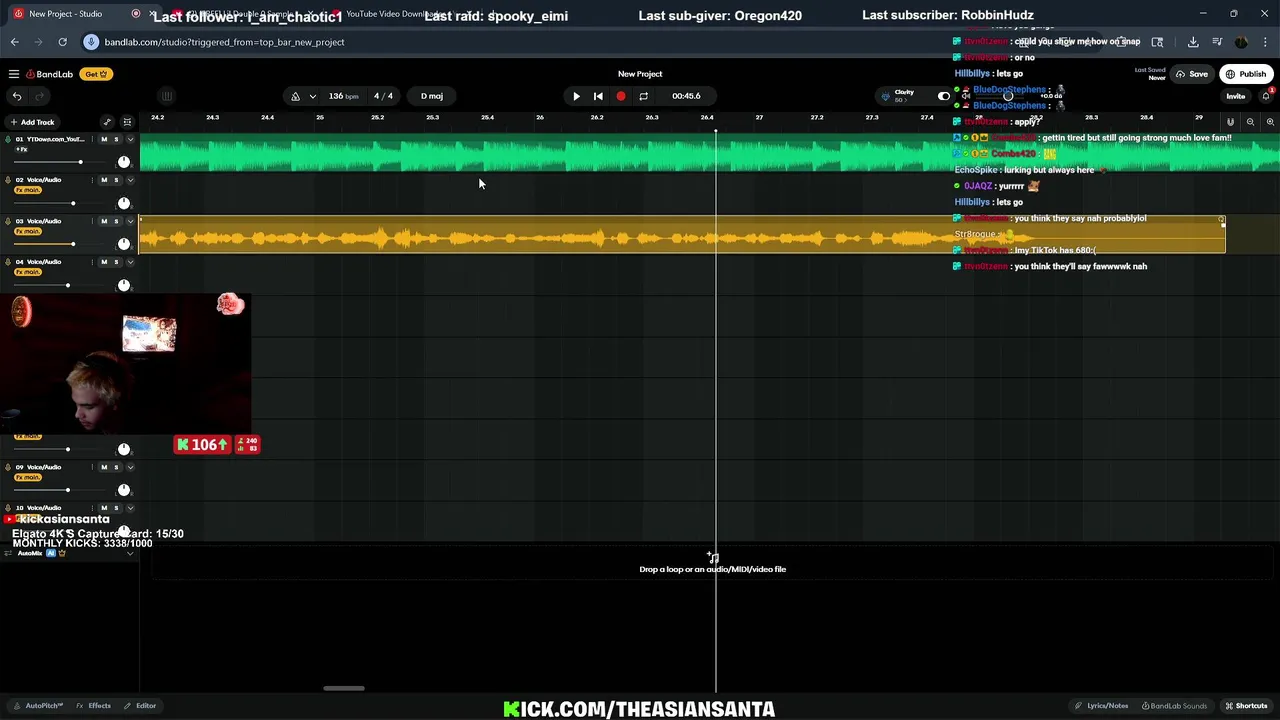Expand track 01 chevron
The height and width of the screenshot is (720, 1280).
130,139
